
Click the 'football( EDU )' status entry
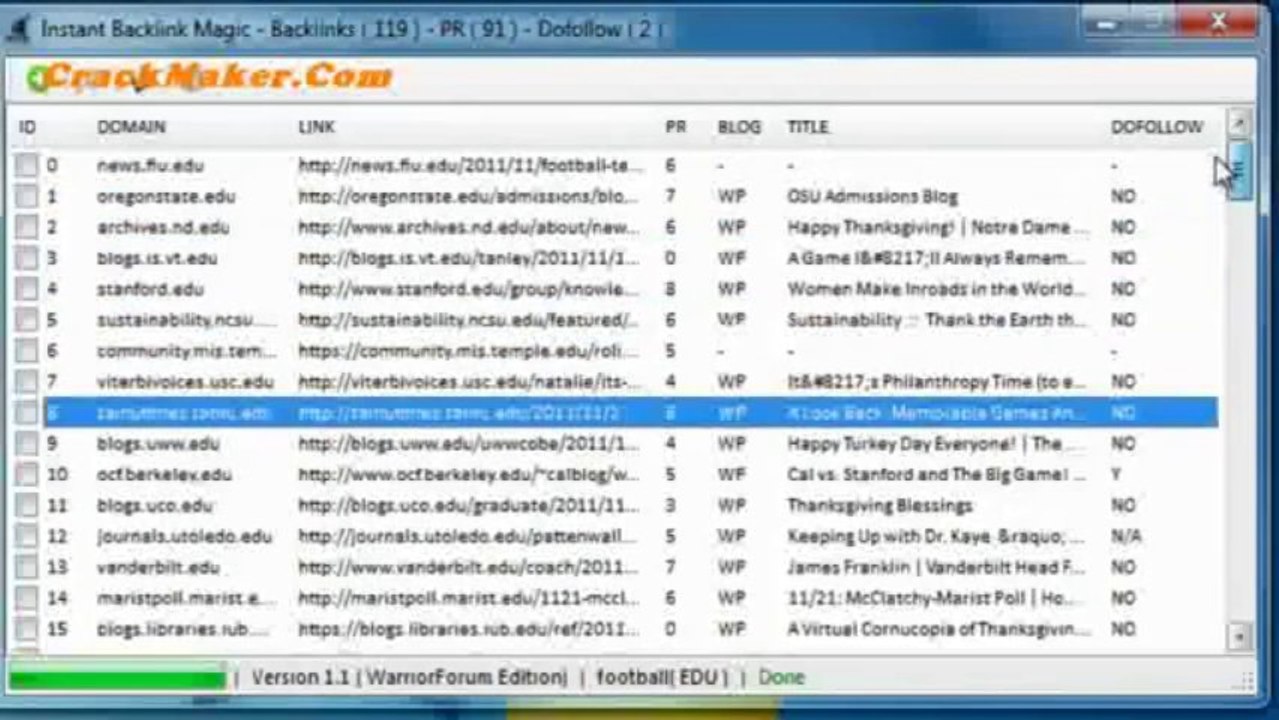[x=662, y=677]
